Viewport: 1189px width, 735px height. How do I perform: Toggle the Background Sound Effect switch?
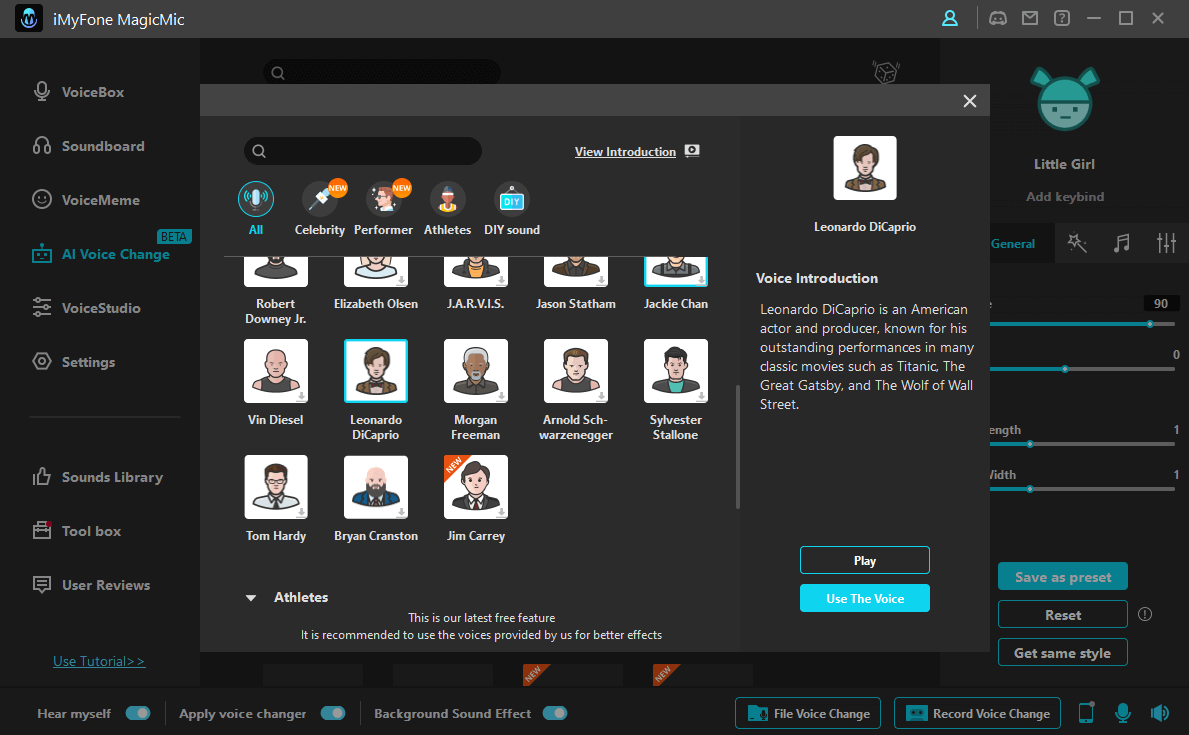(x=555, y=713)
